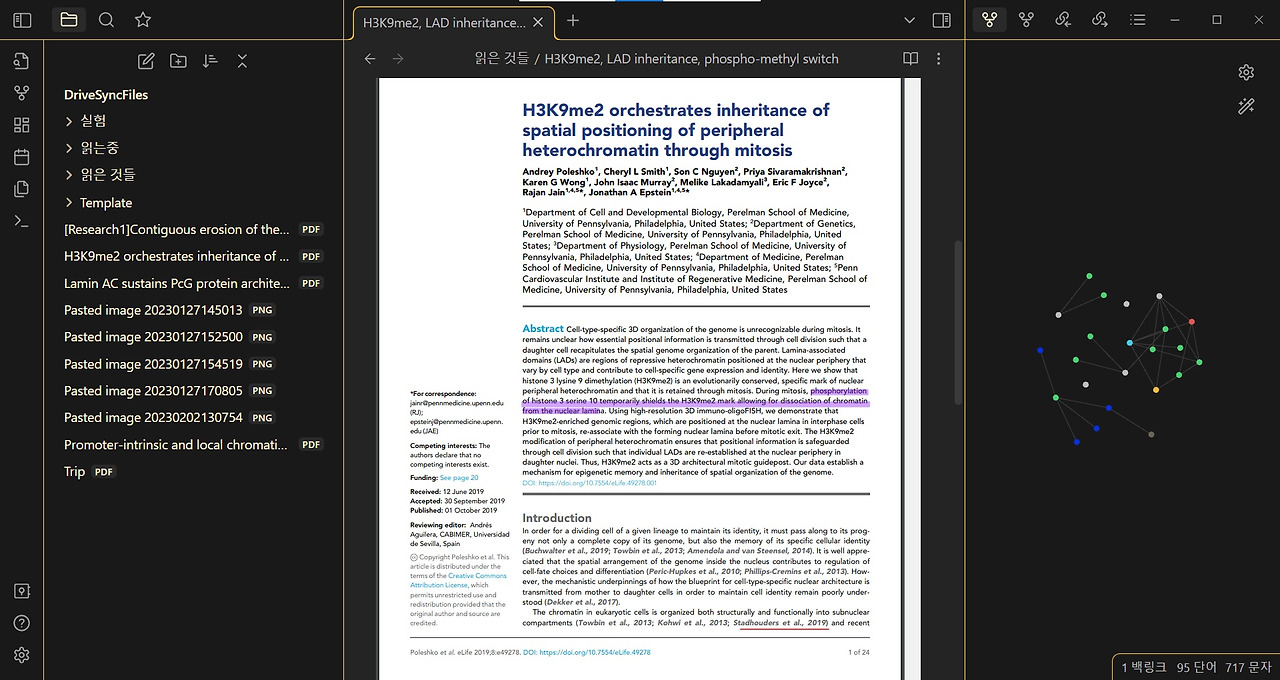Change file explorer sort order

210,61
